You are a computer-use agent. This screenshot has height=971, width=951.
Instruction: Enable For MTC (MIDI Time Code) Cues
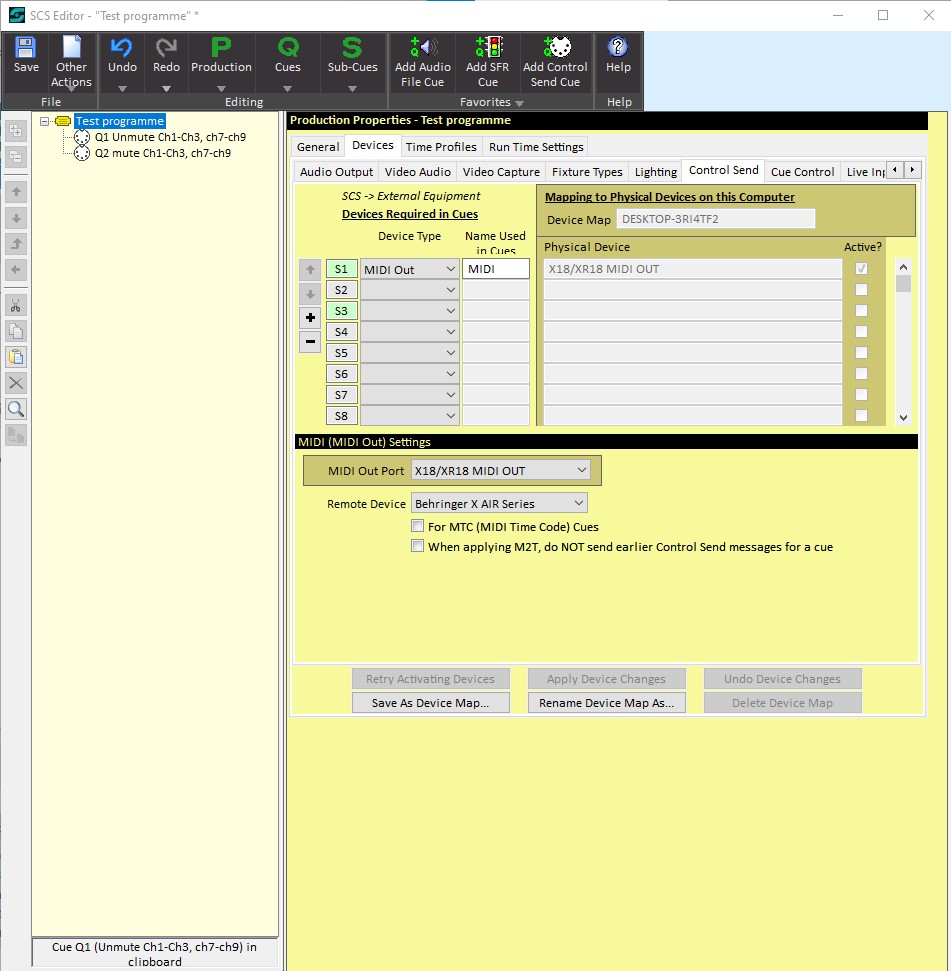pyautogui.click(x=418, y=526)
